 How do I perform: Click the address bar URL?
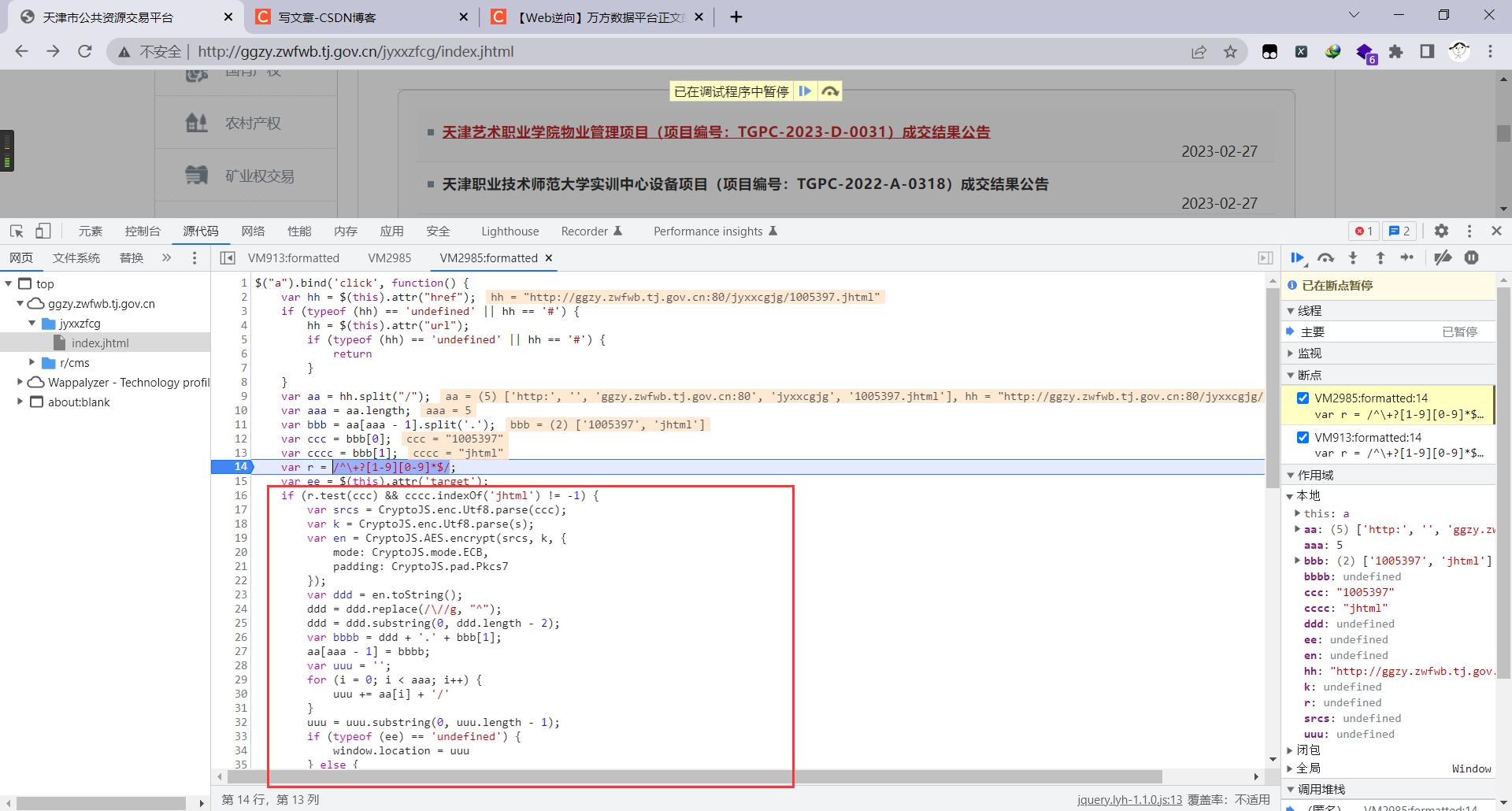pos(356,51)
